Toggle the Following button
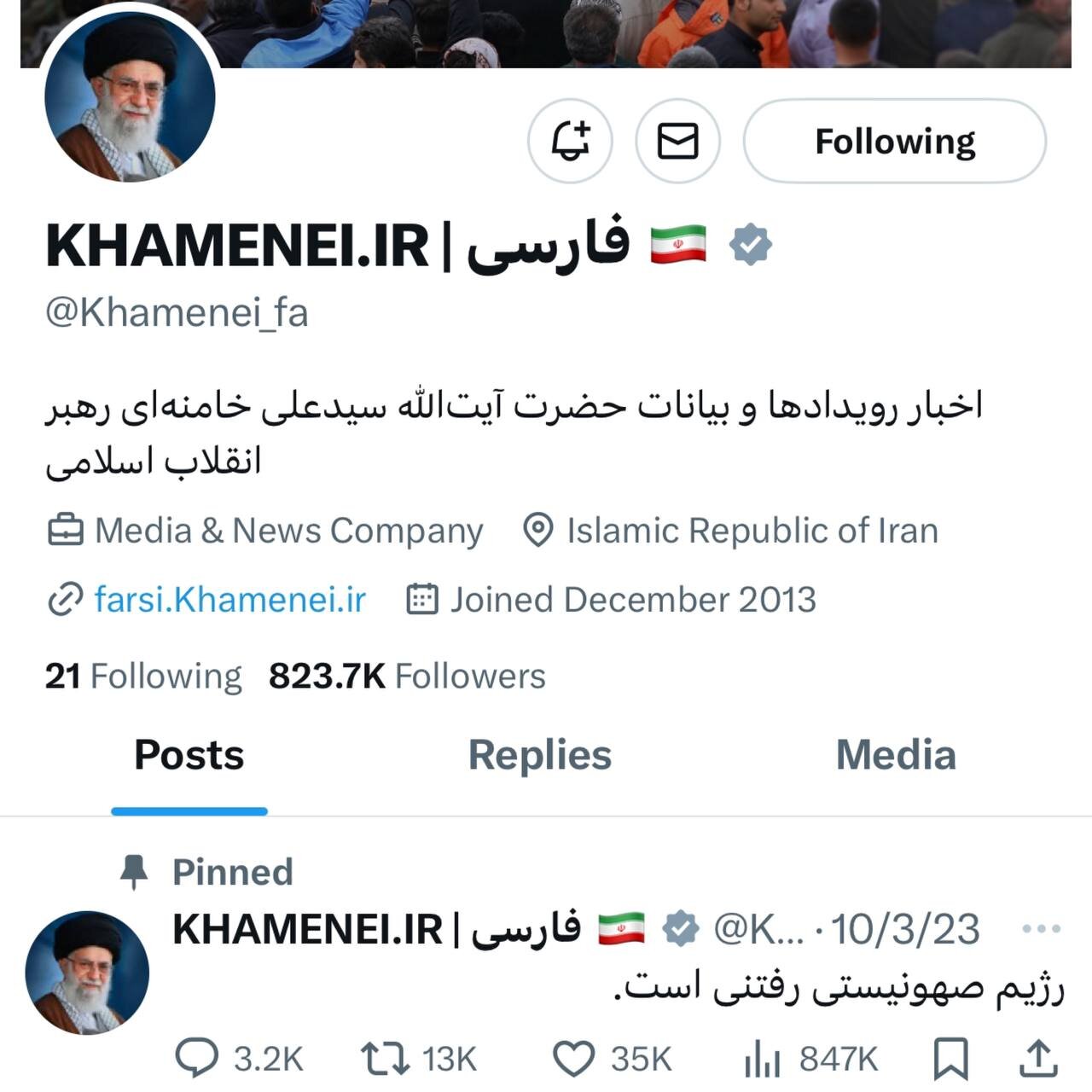Image resolution: width=1092 pixels, height=1092 pixels. [895, 141]
